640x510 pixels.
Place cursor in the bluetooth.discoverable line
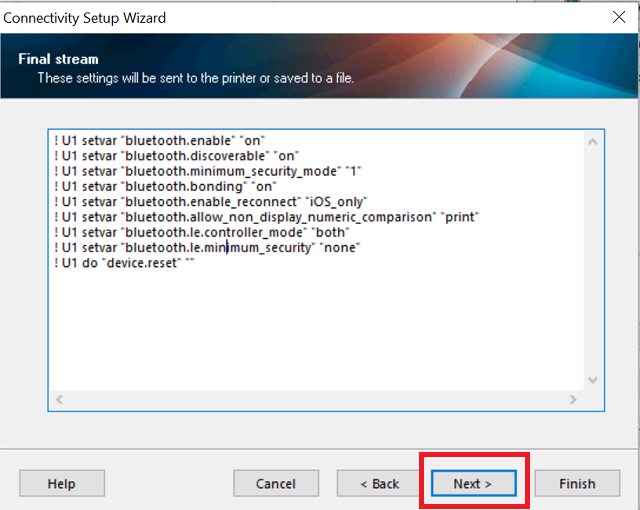pyautogui.click(x=177, y=156)
